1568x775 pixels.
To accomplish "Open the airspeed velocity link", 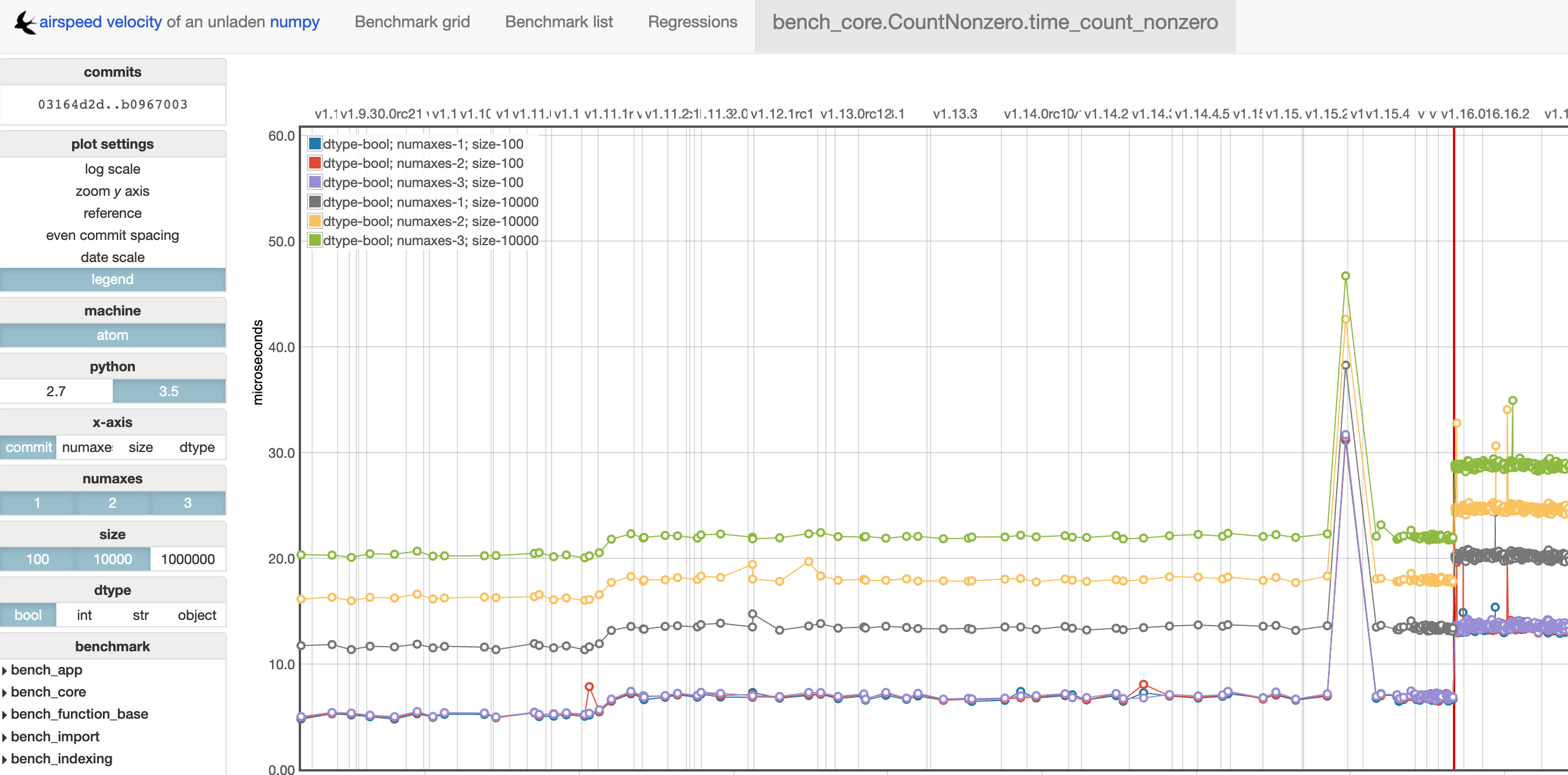I will [x=101, y=22].
